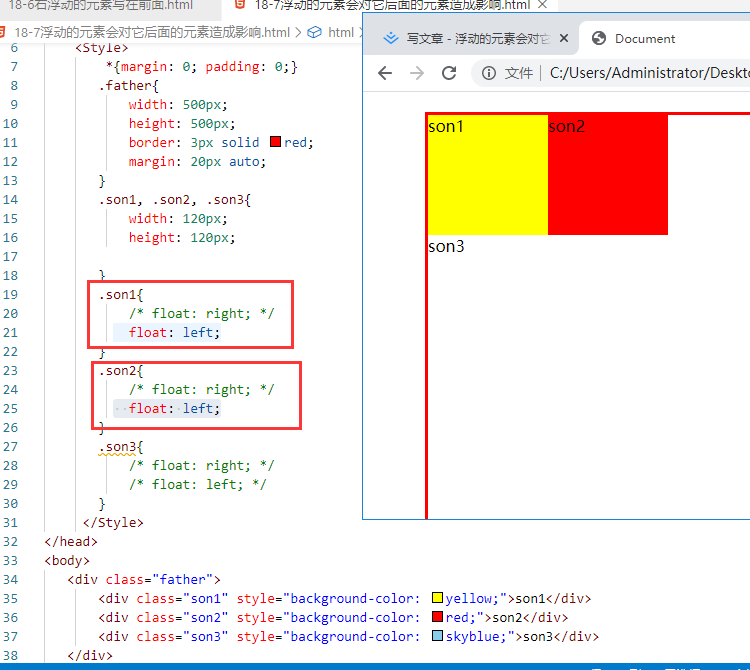The width and height of the screenshot is (750, 670).
Task: Click the </head> closing tag
Action: click(71, 541)
